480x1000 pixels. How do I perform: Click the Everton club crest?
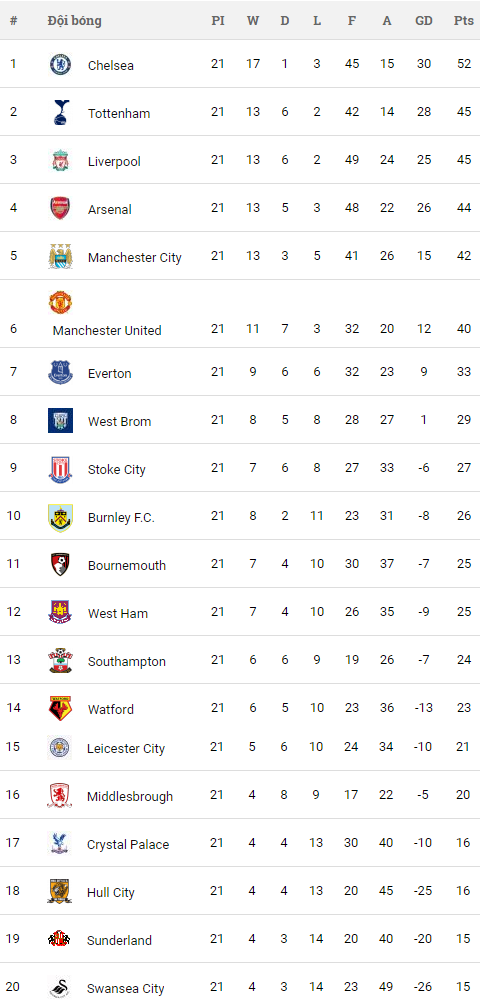pos(61,373)
